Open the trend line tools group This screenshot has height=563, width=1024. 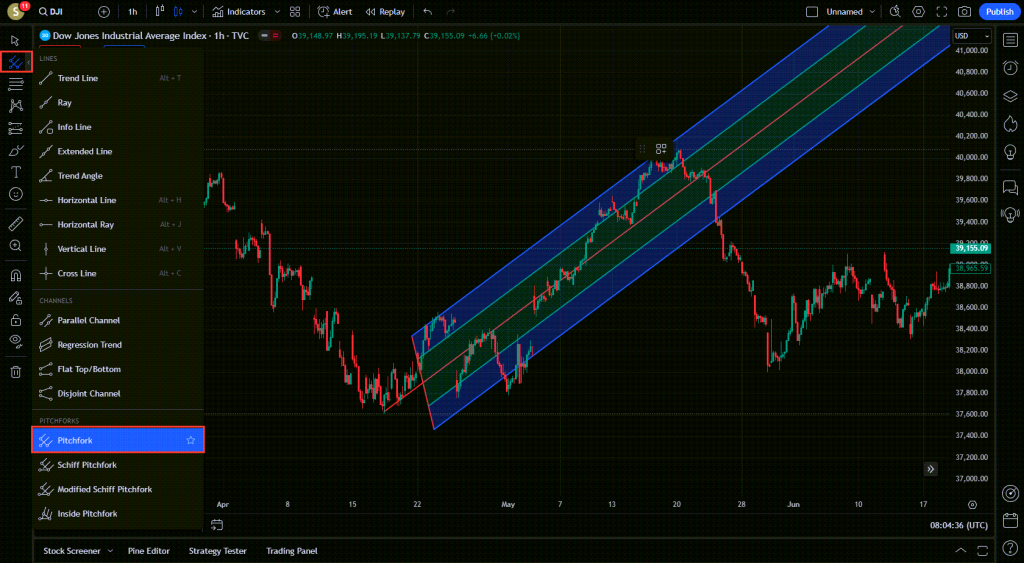click(15, 63)
